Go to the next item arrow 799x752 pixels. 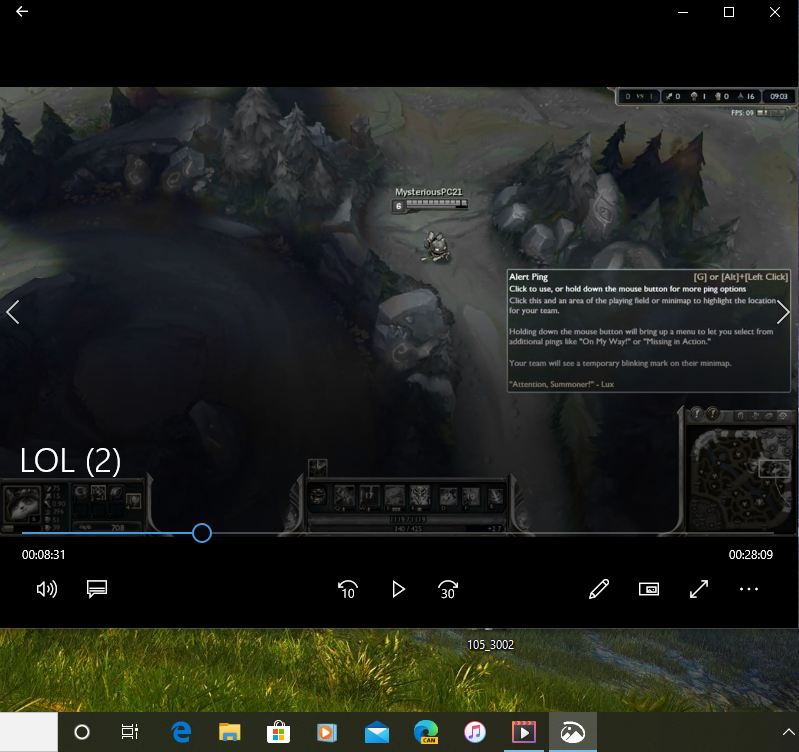pyautogui.click(x=783, y=312)
